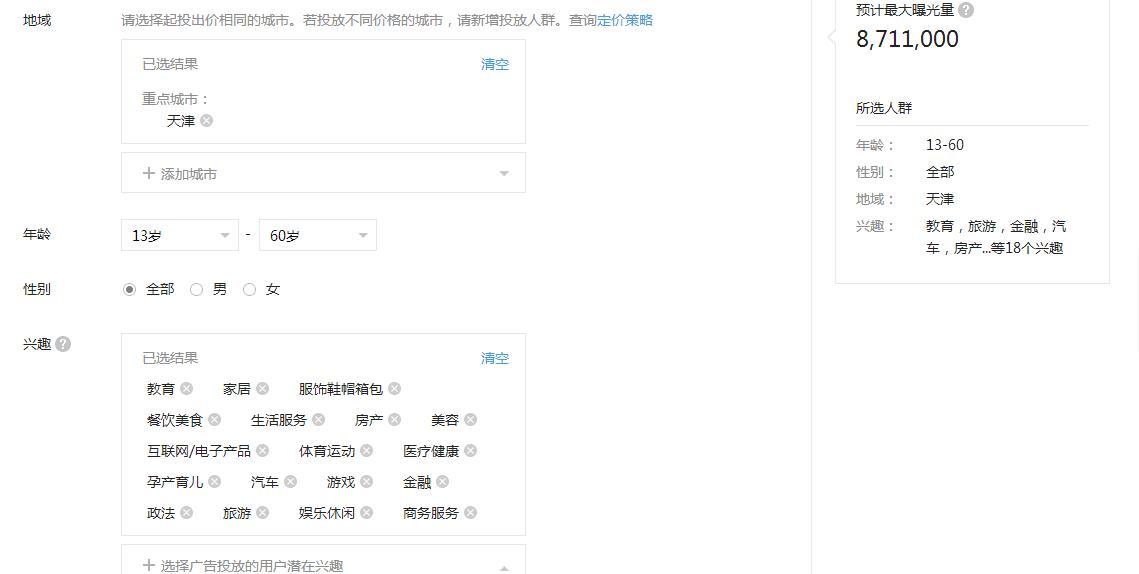Expand the 添加城市 dropdown

[323, 173]
